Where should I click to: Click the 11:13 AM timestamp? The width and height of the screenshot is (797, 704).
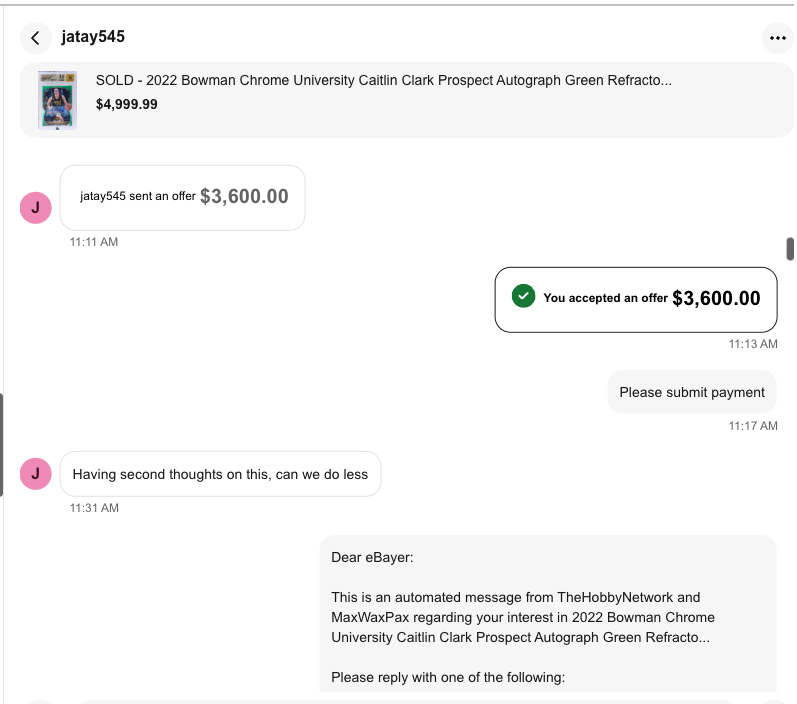click(x=753, y=344)
